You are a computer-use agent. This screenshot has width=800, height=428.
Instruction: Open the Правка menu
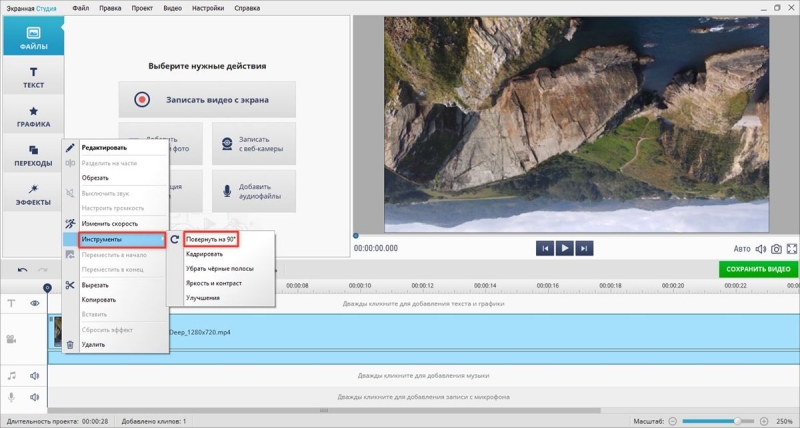coord(110,8)
